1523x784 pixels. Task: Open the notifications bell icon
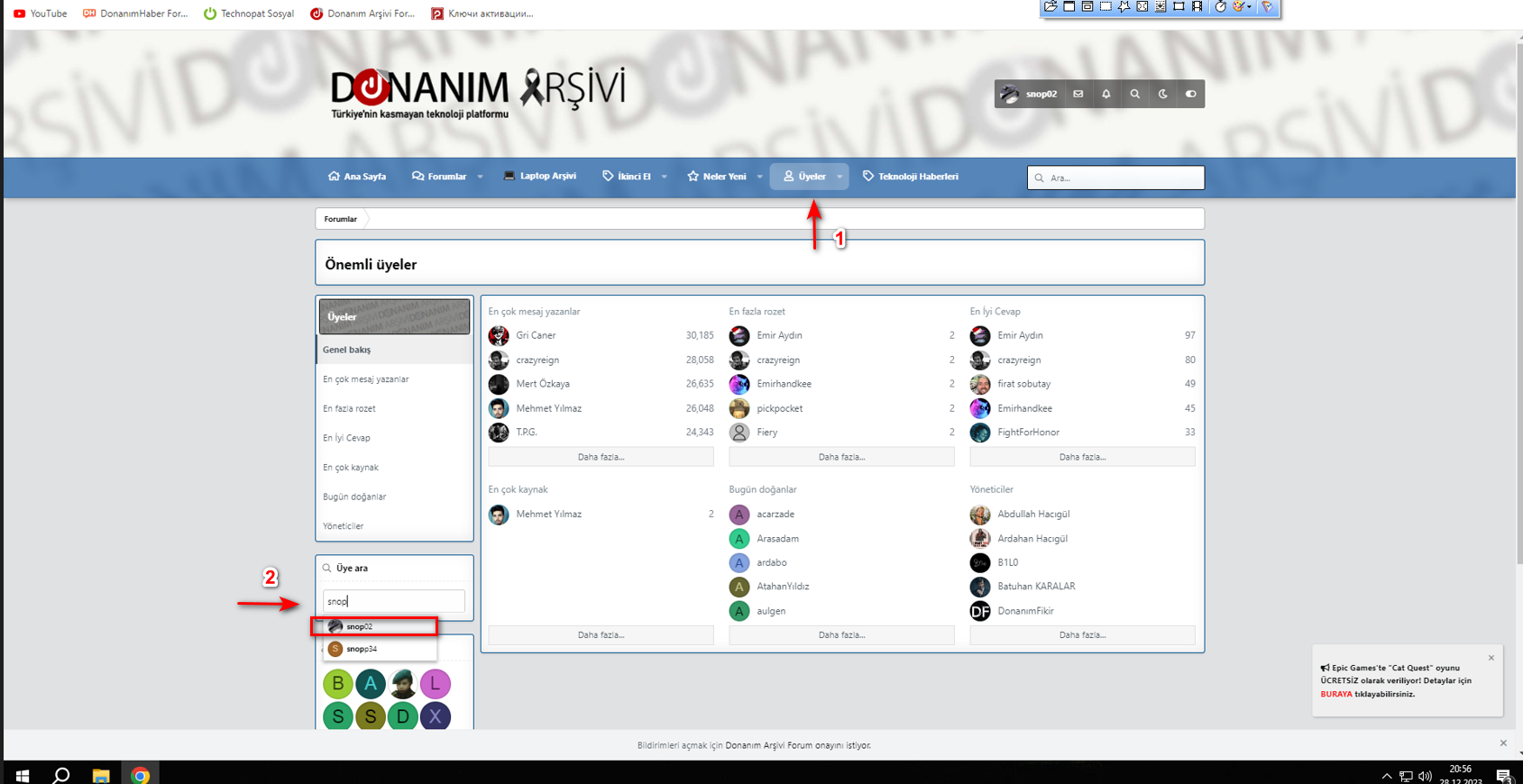(1106, 94)
